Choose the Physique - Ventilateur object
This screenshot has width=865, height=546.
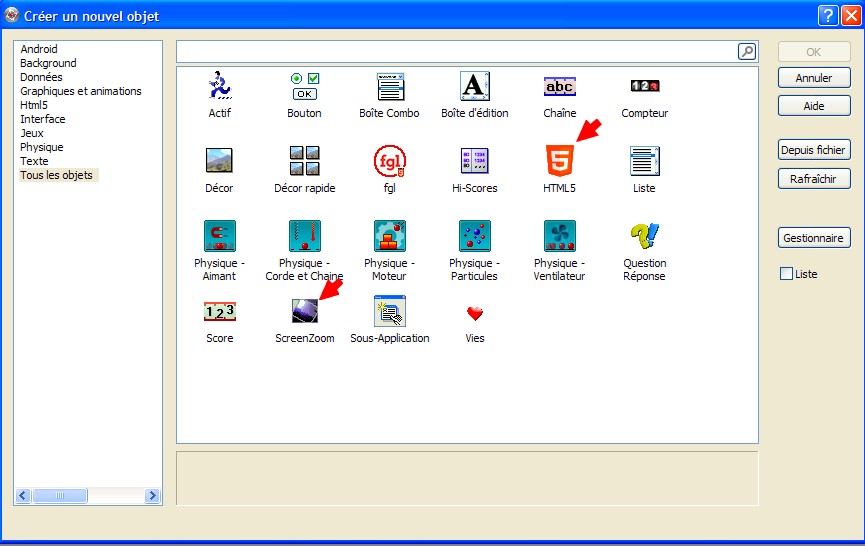pyautogui.click(x=559, y=235)
